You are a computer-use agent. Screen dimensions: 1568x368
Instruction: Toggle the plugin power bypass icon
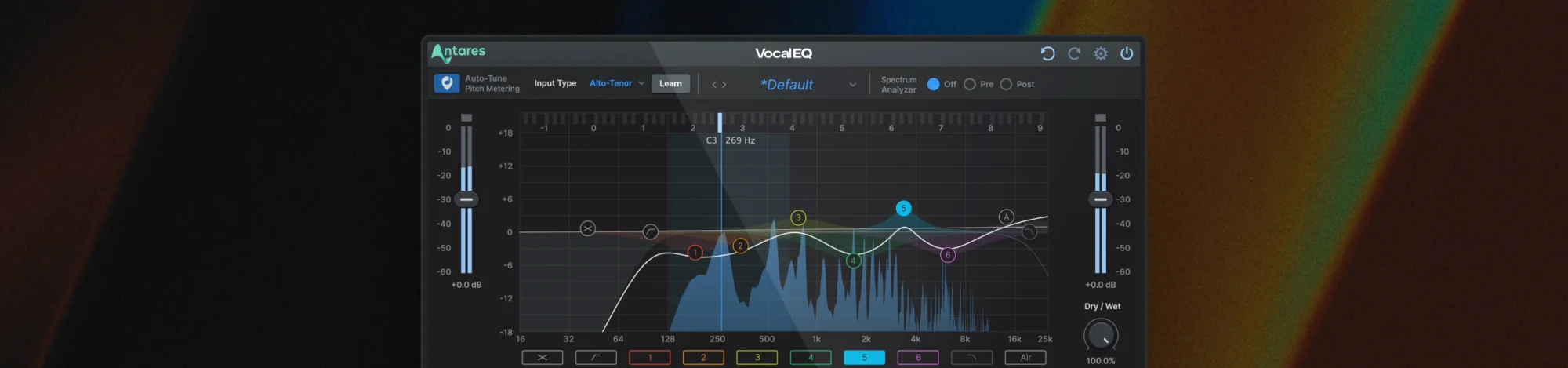(1127, 53)
